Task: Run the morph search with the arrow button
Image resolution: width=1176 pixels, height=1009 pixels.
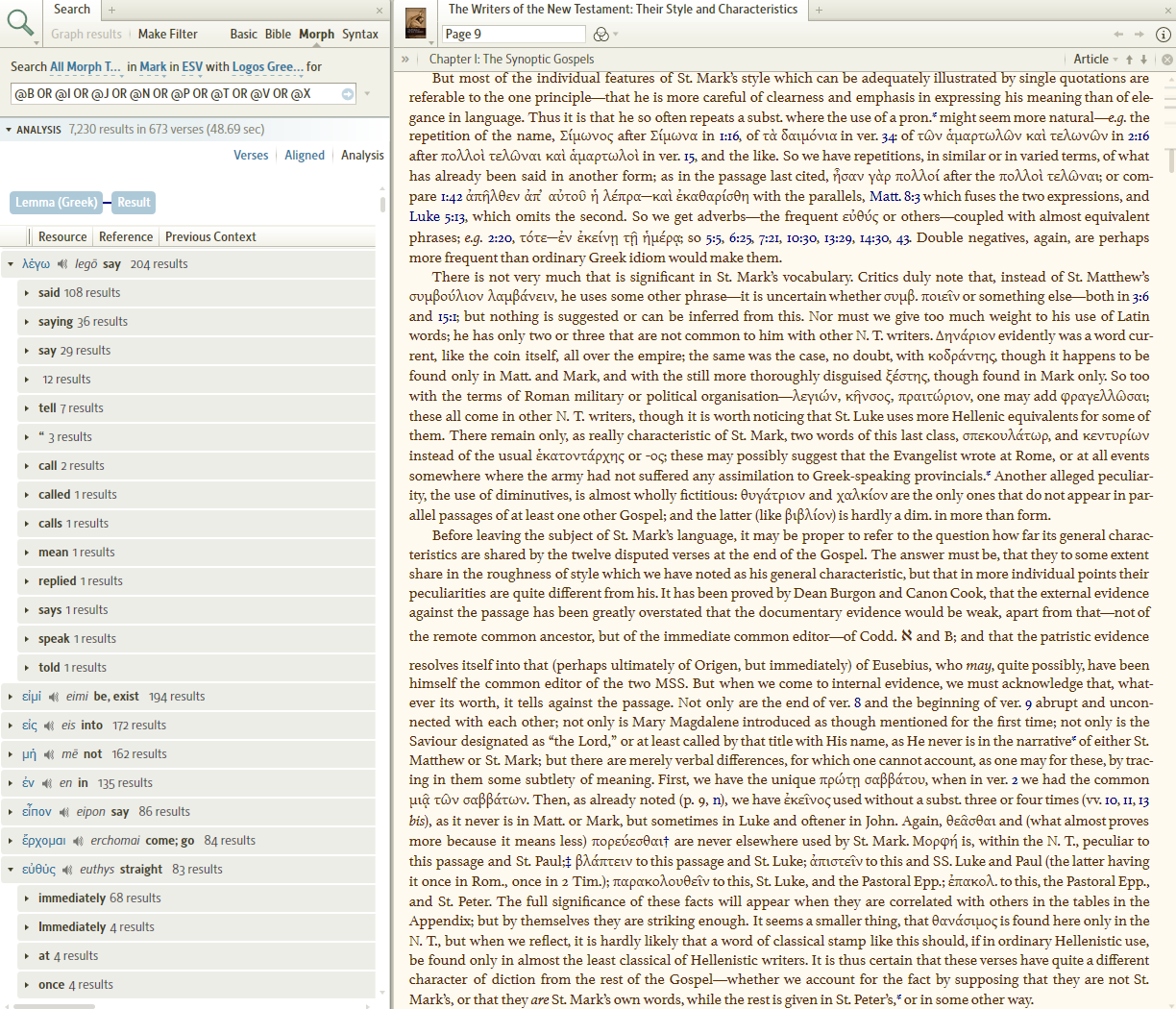Action: [x=348, y=94]
